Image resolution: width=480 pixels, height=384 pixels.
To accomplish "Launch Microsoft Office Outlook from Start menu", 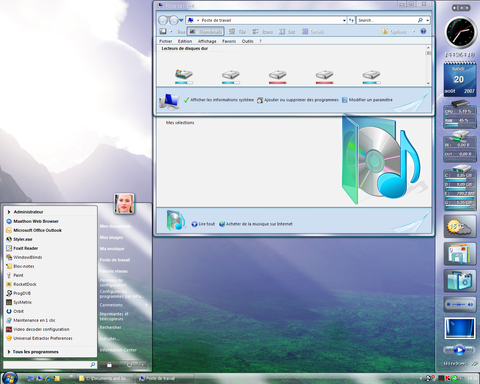I will tap(34, 230).
